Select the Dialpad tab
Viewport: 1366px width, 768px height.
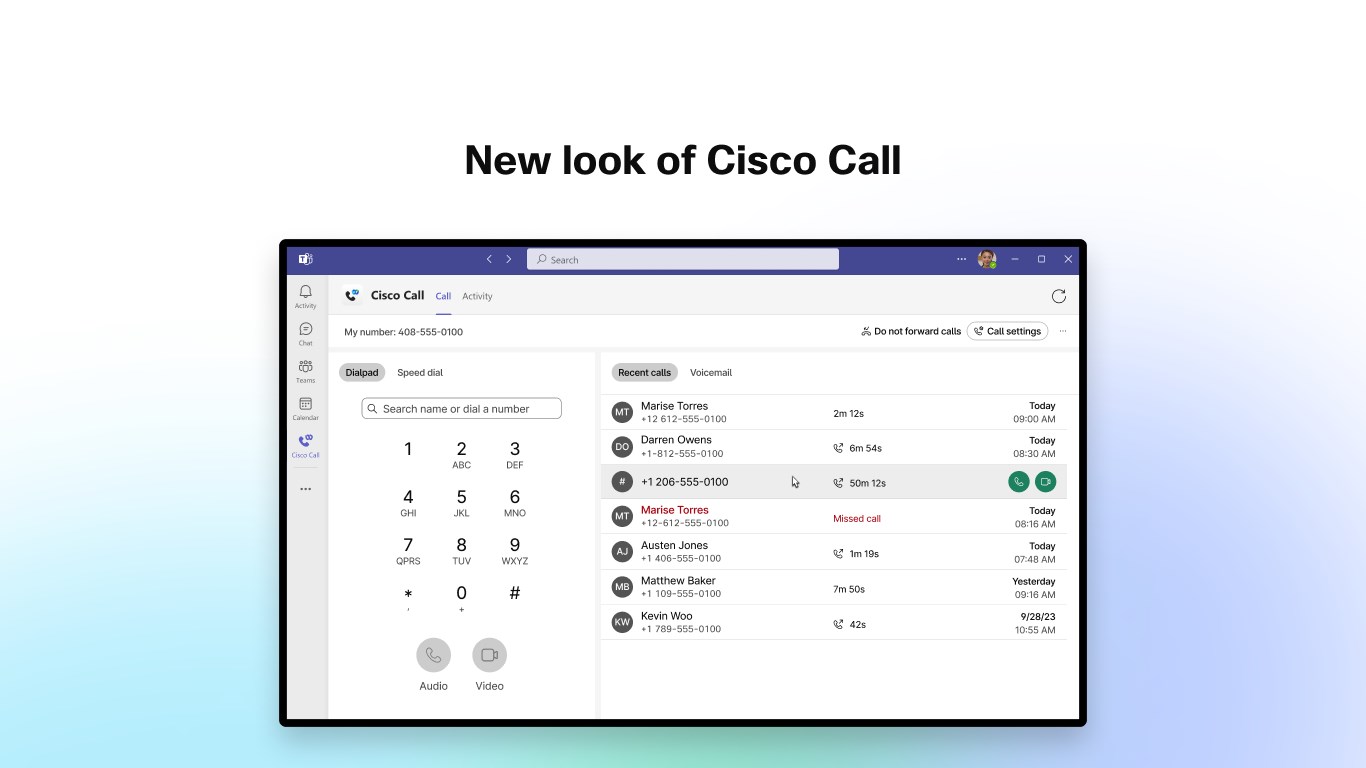(362, 373)
